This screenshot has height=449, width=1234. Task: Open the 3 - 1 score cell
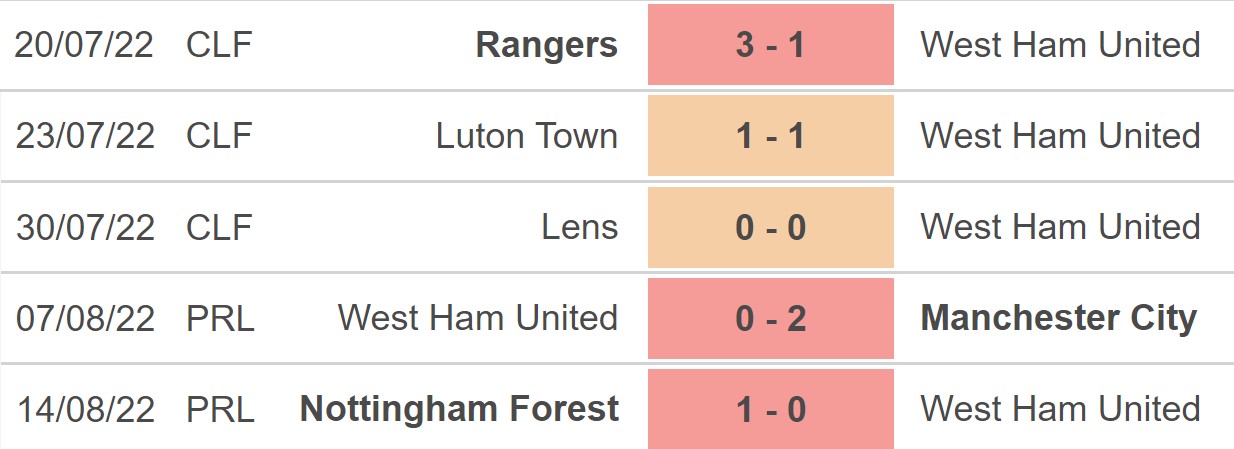coord(770,45)
